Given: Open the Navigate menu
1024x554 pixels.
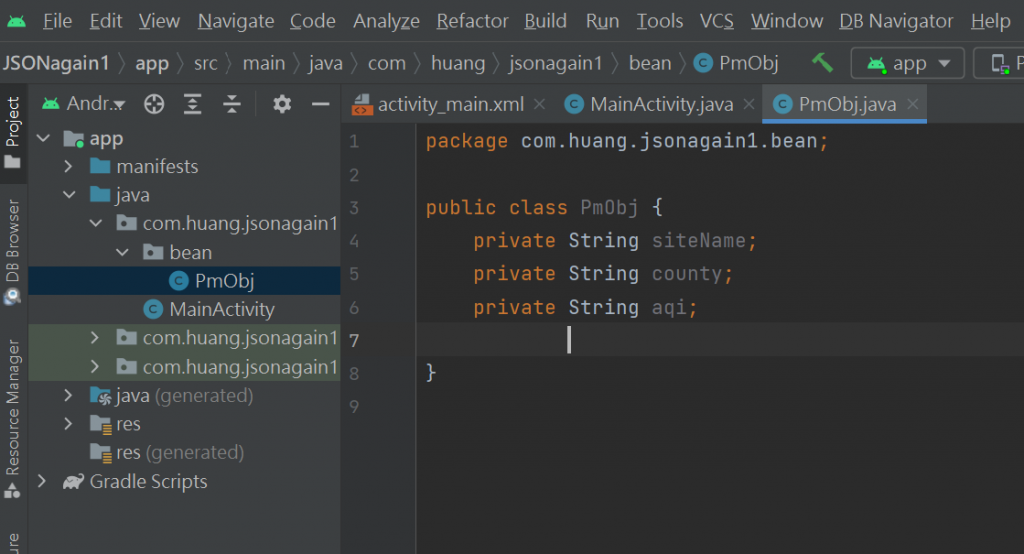Looking at the screenshot, I should click(236, 22).
